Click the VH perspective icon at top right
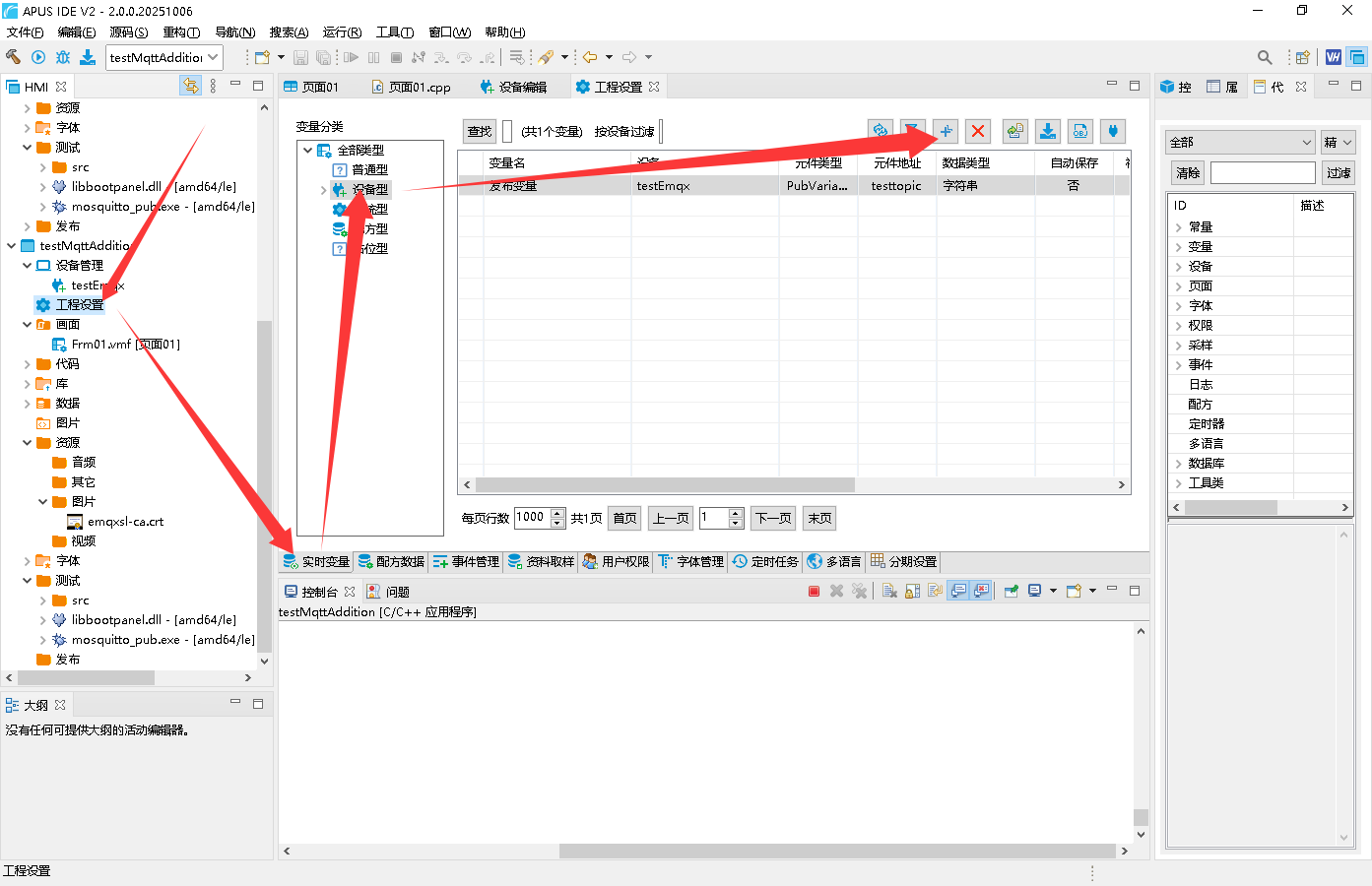Screen dimensions: 1372x886 (1334, 57)
